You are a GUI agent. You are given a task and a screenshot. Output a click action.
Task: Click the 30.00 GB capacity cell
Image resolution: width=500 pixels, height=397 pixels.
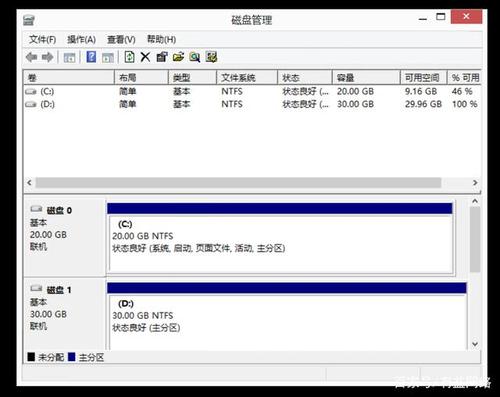click(355, 104)
